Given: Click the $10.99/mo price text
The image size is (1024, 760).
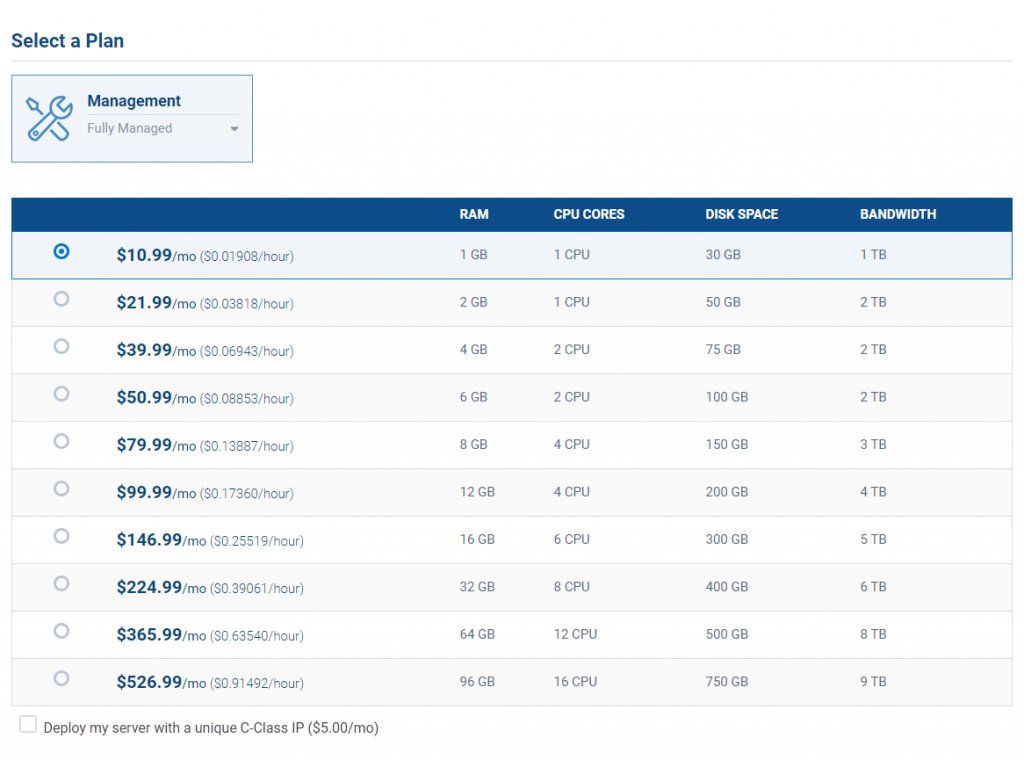Looking at the screenshot, I should (x=156, y=255).
